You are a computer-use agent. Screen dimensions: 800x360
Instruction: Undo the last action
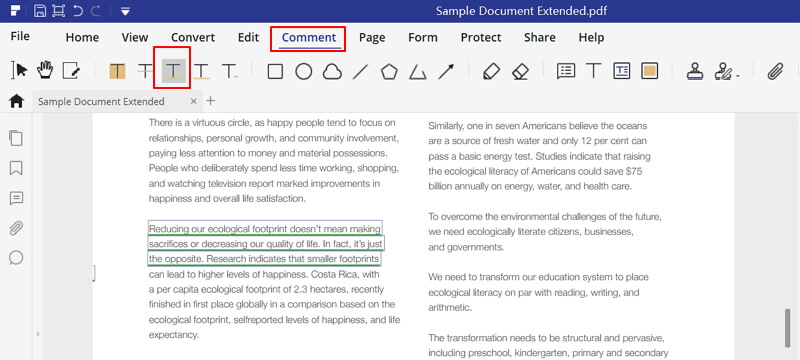tap(78, 11)
